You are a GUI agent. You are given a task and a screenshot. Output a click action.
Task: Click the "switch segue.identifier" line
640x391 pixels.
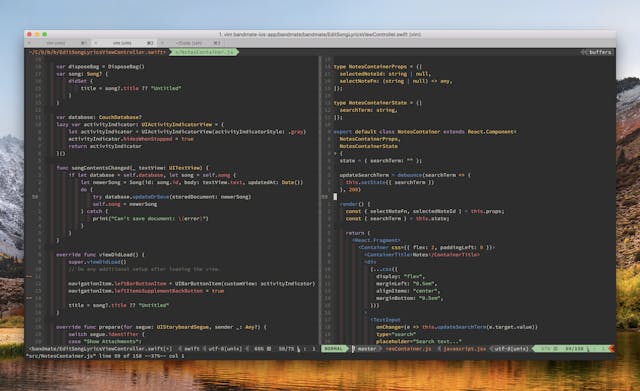pyautogui.click(x=107, y=334)
